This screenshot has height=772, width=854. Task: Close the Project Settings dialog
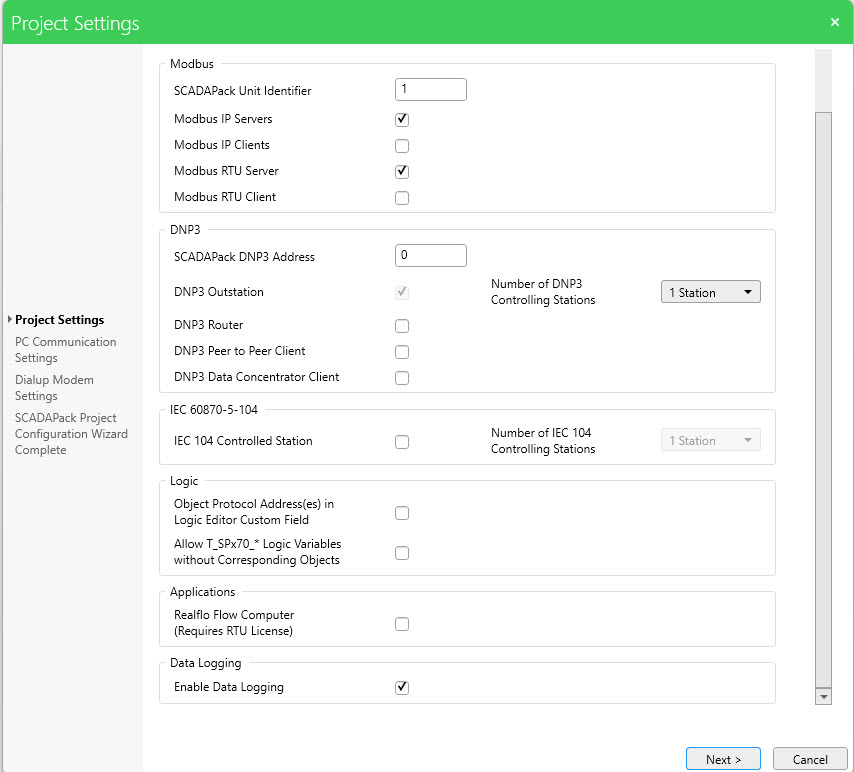[x=834, y=22]
